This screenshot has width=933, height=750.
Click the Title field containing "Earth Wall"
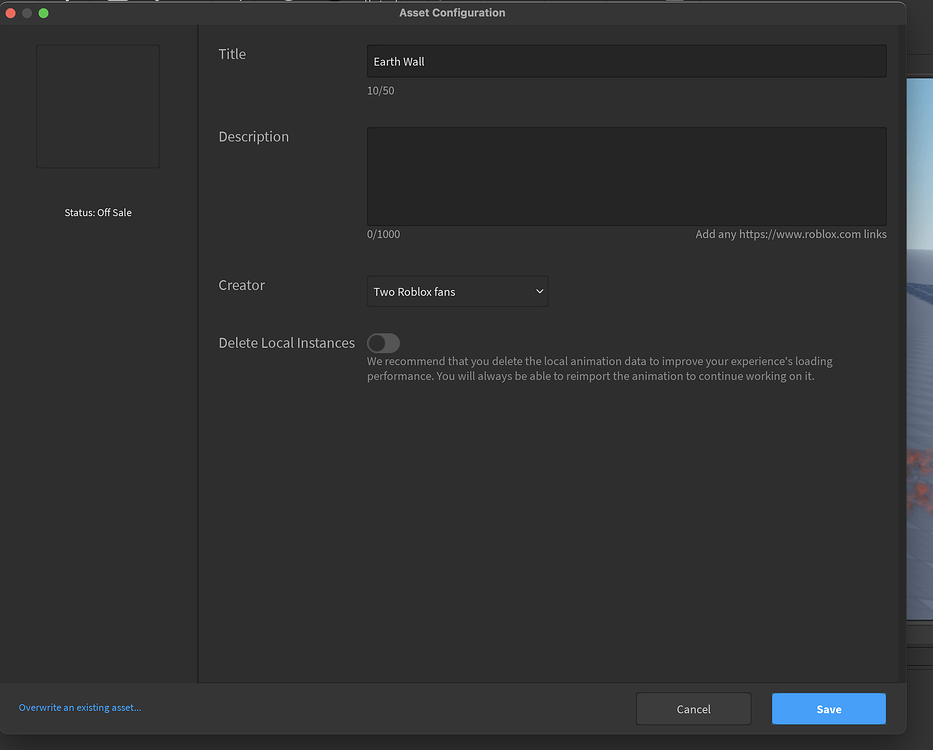[626, 60]
